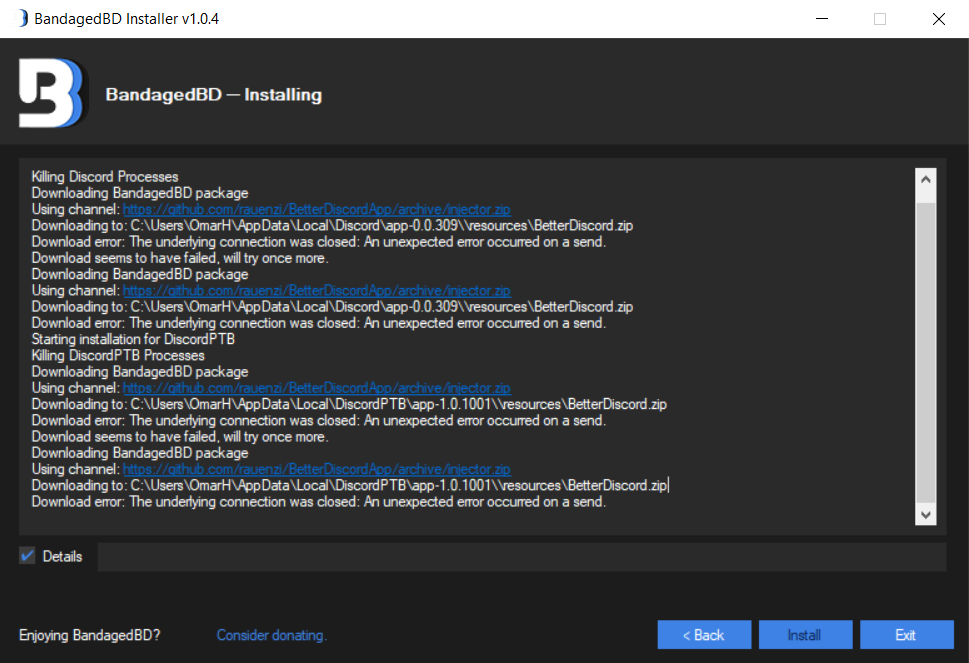Click the large BandagedBD "B" emblem in the header
Image resolution: width=969 pixels, height=663 pixels.
50,92
